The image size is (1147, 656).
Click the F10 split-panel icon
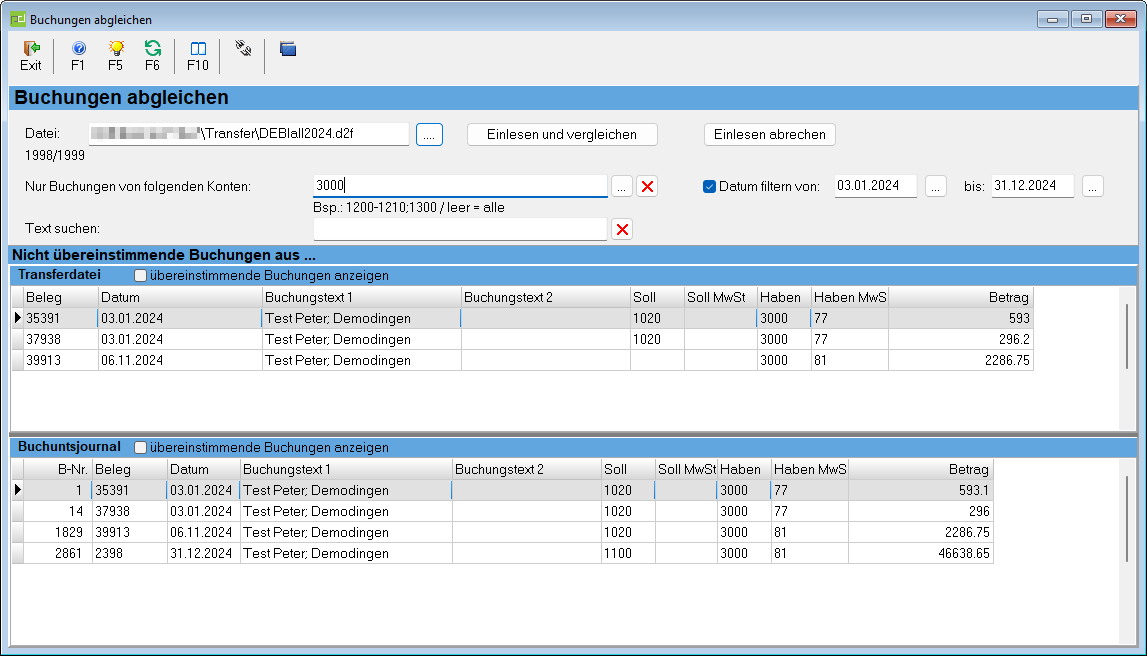tap(198, 49)
